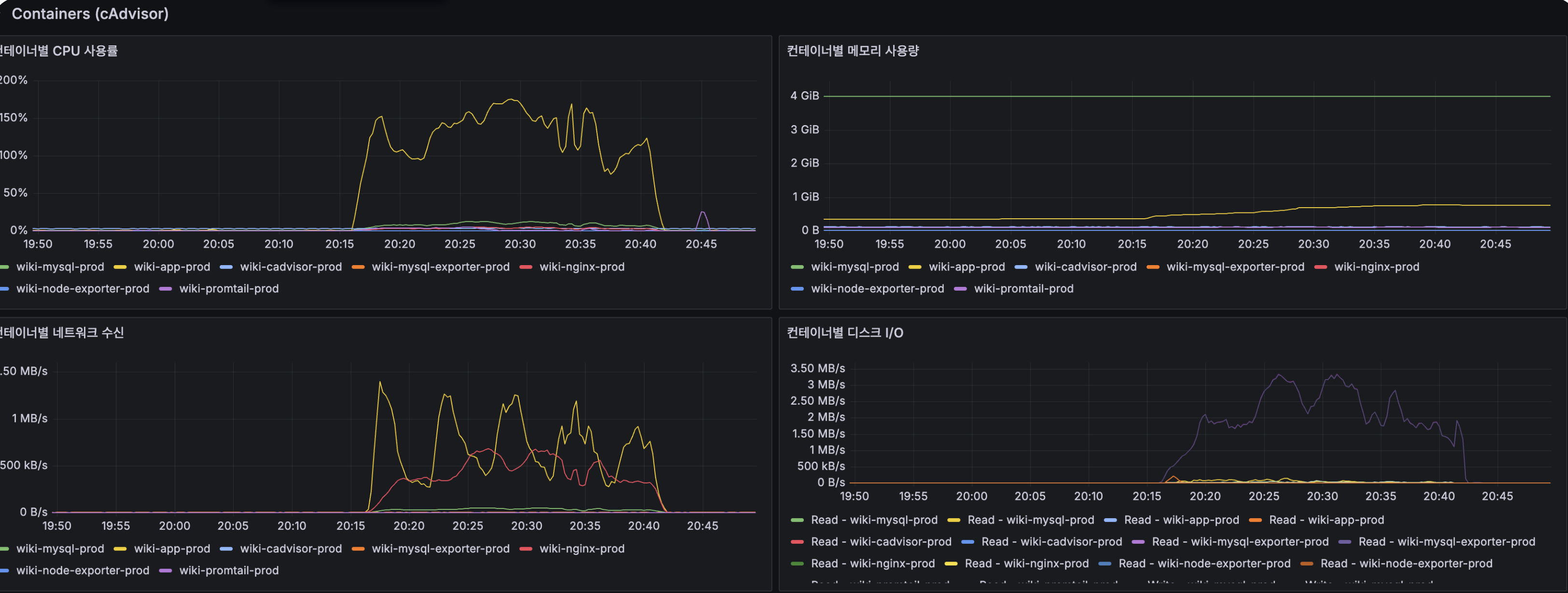The height and width of the screenshot is (593, 1568).
Task: Hide wiki-nginx-prod series in the network receive legend
Action: 583,549
